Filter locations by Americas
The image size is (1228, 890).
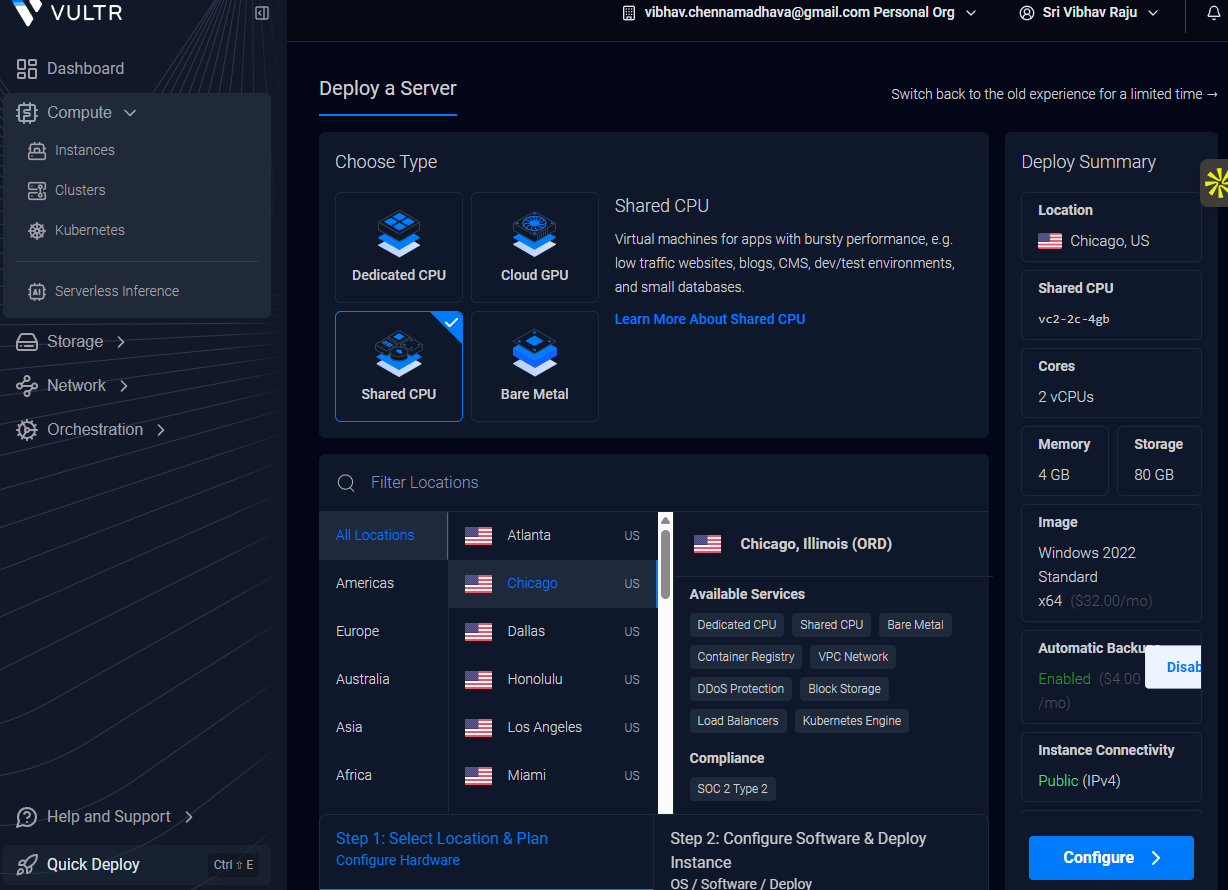coord(383,583)
